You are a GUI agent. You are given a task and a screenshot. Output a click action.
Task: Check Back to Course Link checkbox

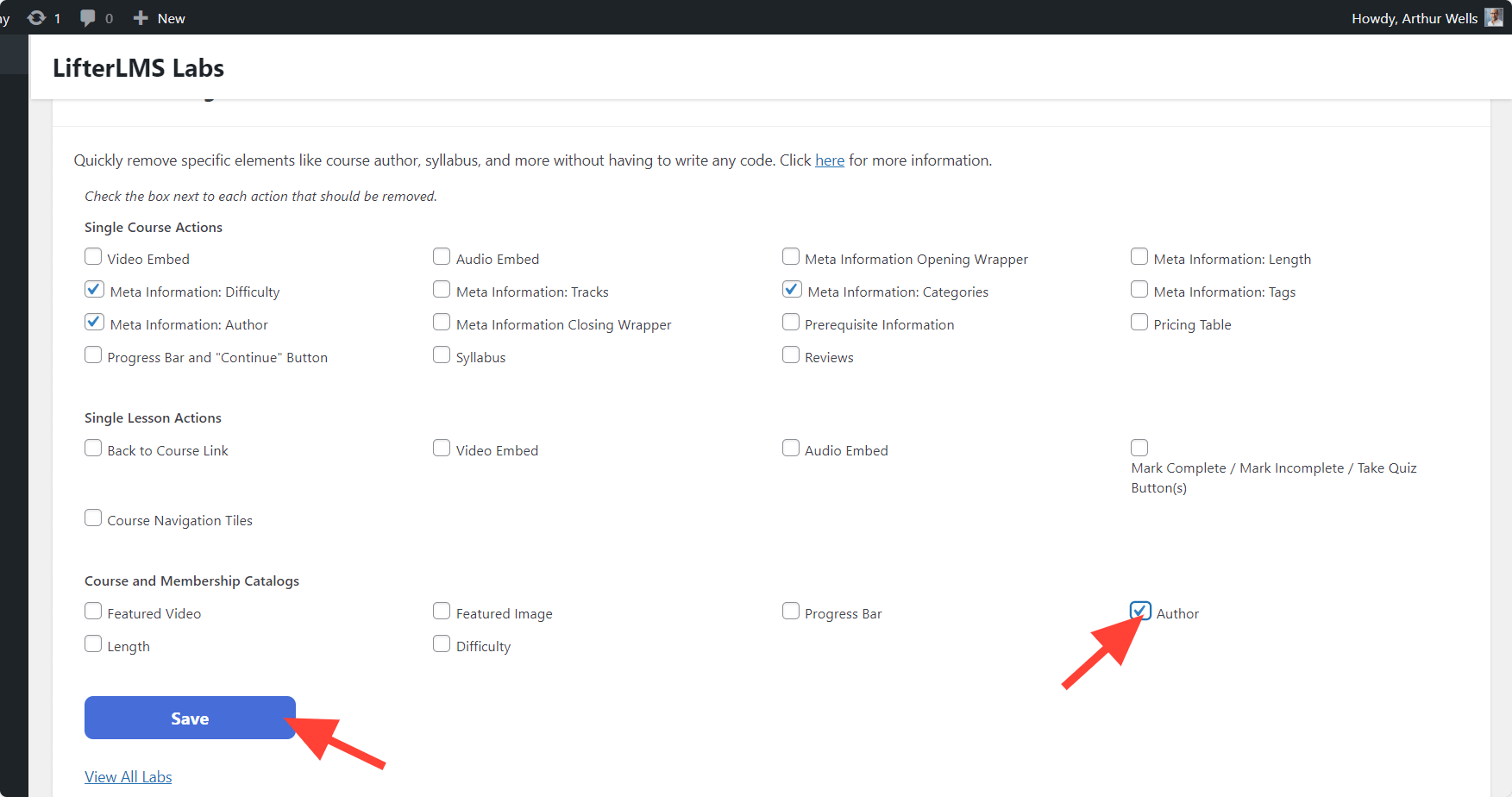click(93, 449)
